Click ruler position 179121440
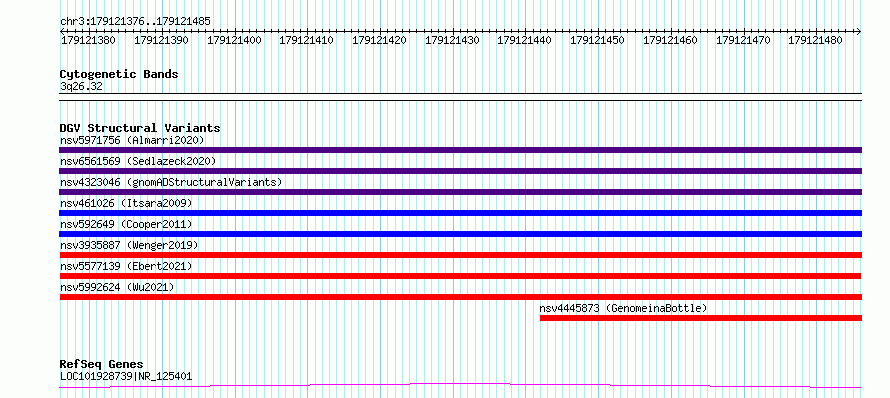Screen dimensions: 890x398 524,40
